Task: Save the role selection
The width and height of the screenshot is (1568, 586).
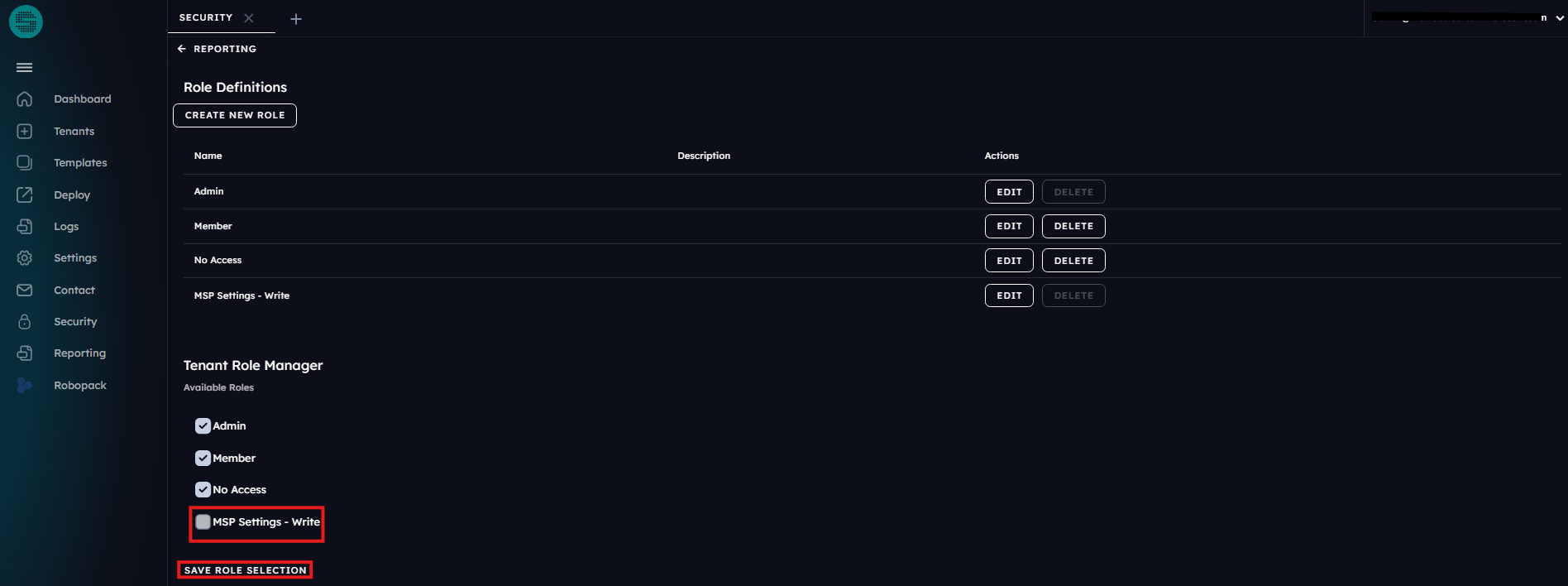Action: (x=245, y=570)
